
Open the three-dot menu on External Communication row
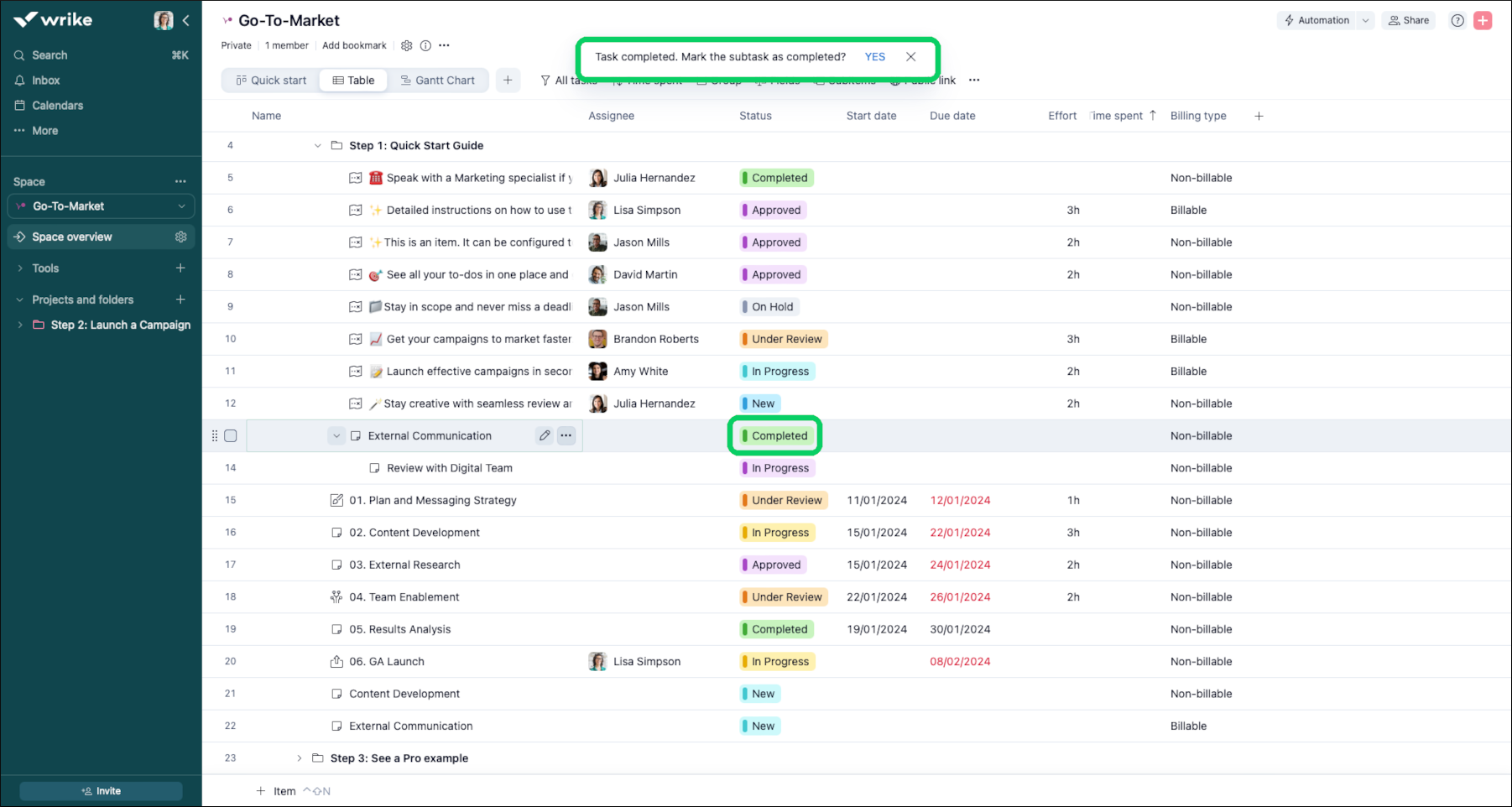pyautogui.click(x=566, y=435)
